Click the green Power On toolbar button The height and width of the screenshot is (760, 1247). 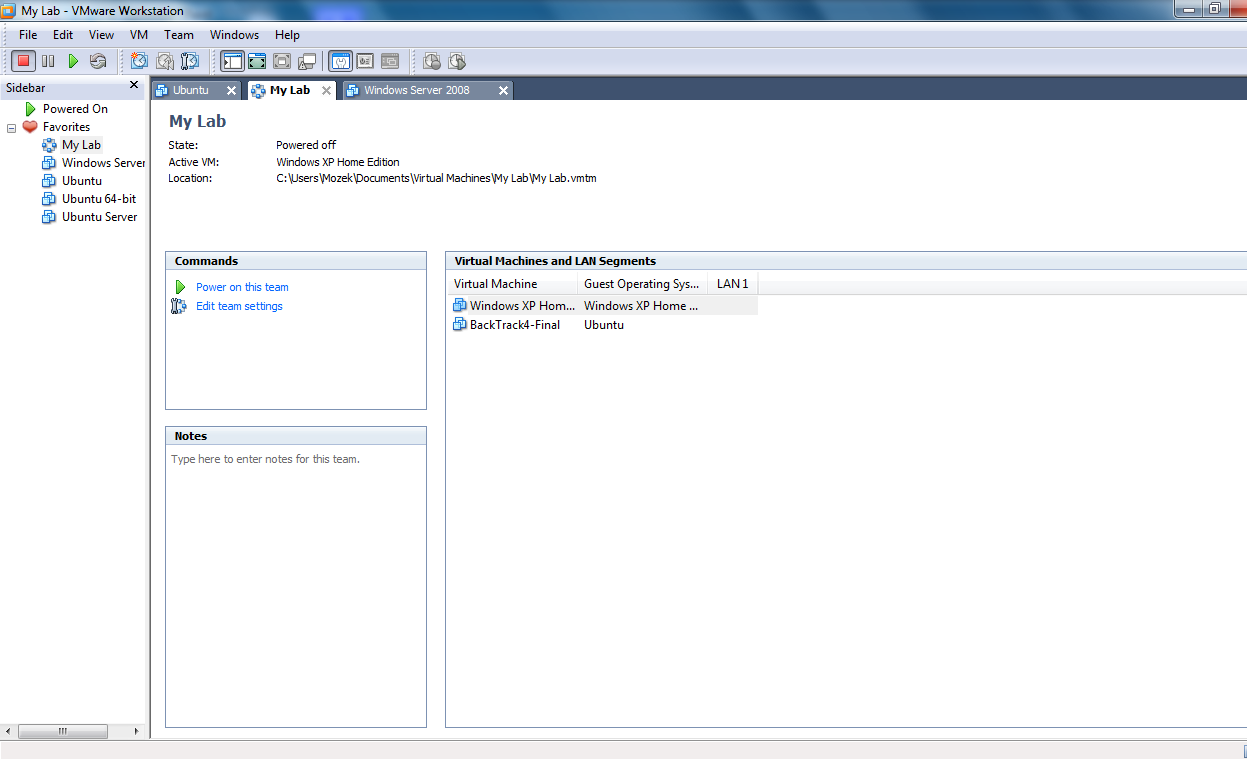(73, 61)
